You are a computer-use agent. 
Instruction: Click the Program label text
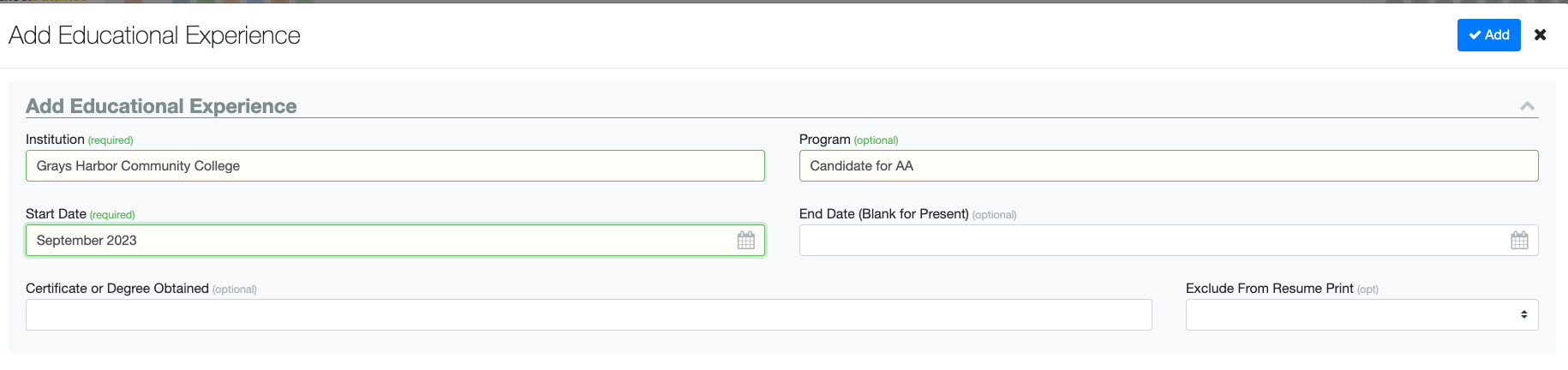[824, 140]
